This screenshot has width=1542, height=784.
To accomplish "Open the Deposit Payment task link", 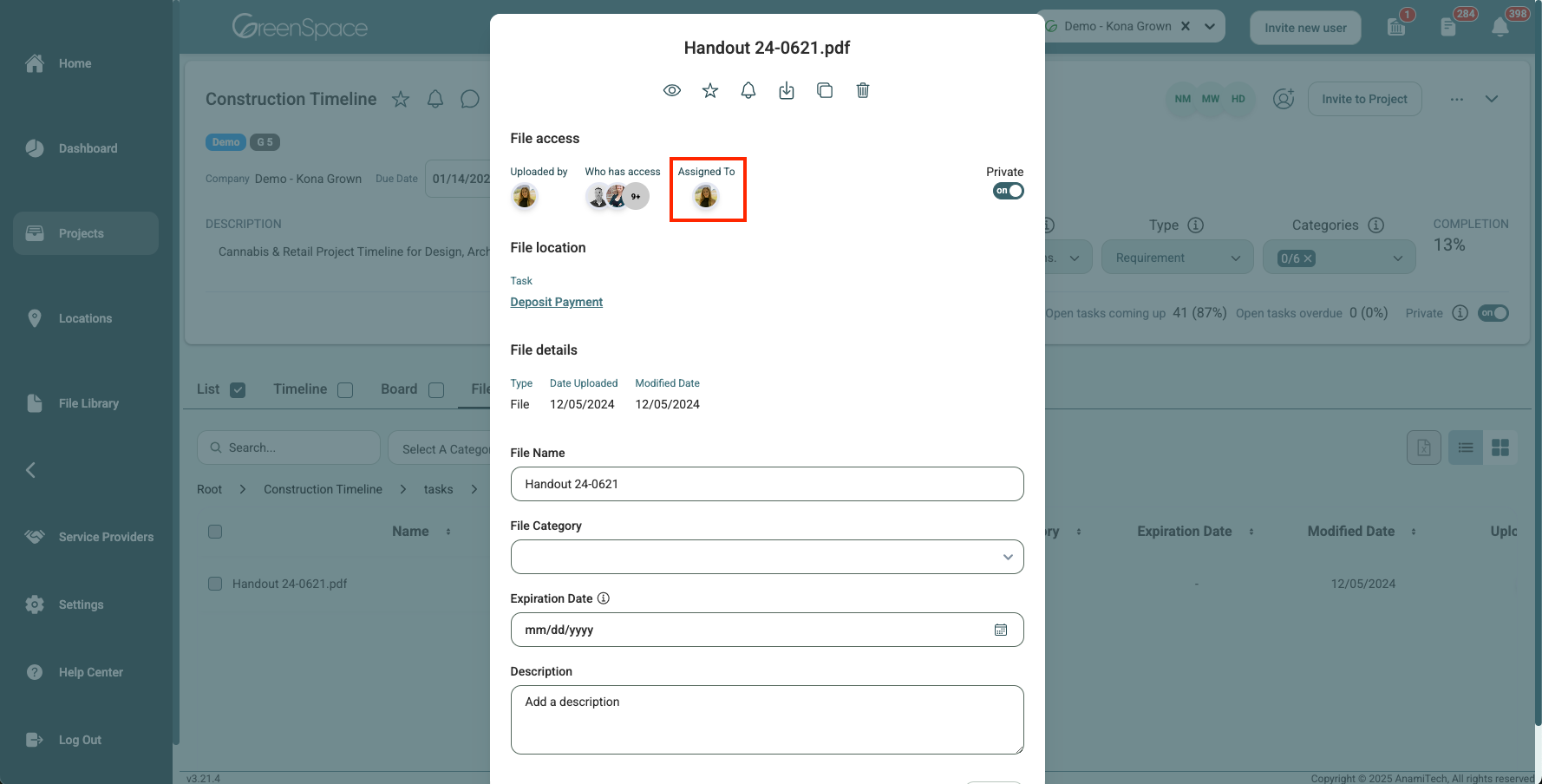I will 556,302.
